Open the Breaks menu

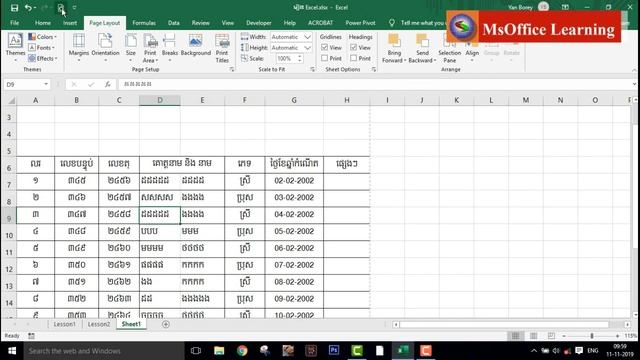[169, 48]
